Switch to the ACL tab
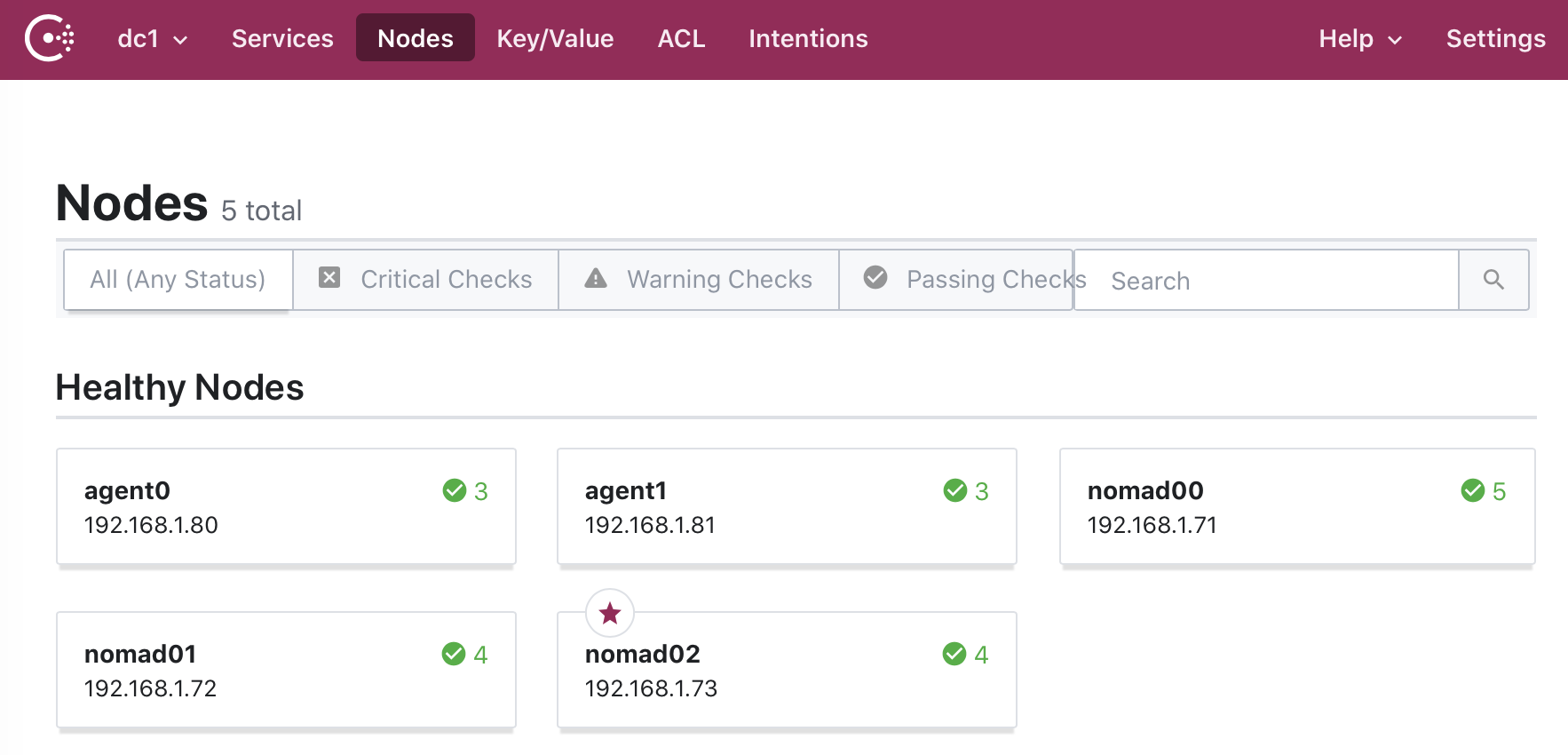 click(681, 38)
